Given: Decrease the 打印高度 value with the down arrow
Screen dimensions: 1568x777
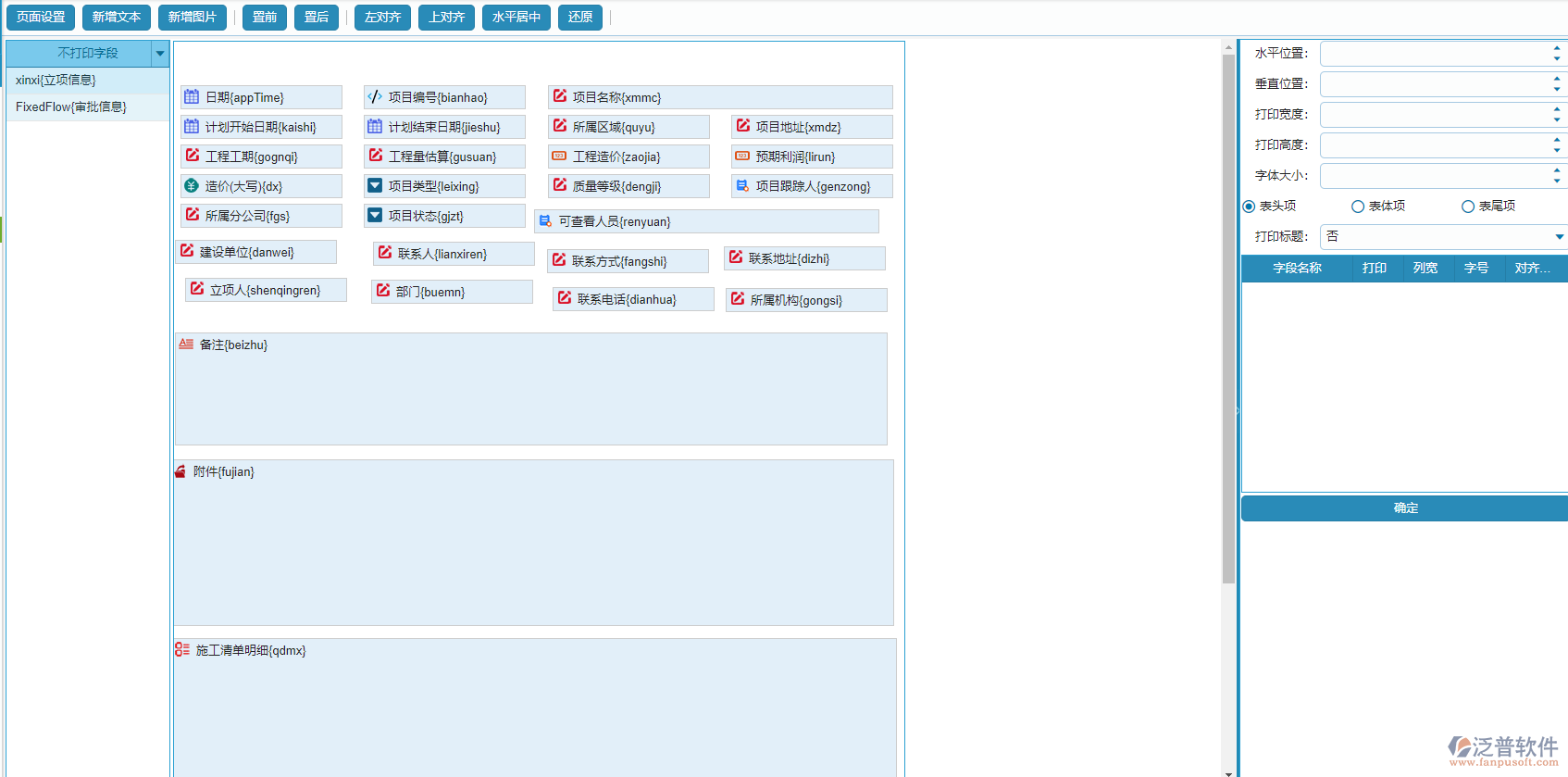Looking at the screenshot, I should coord(1557,151).
